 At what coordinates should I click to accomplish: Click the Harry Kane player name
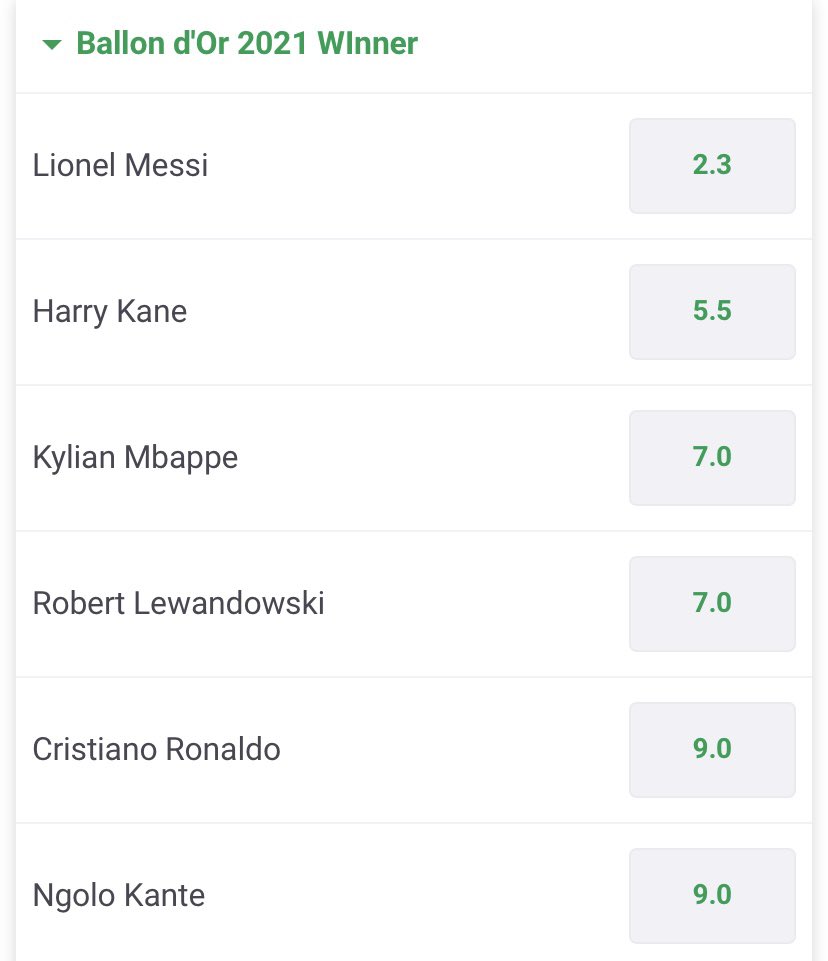pyautogui.click(x=110, y=312)
